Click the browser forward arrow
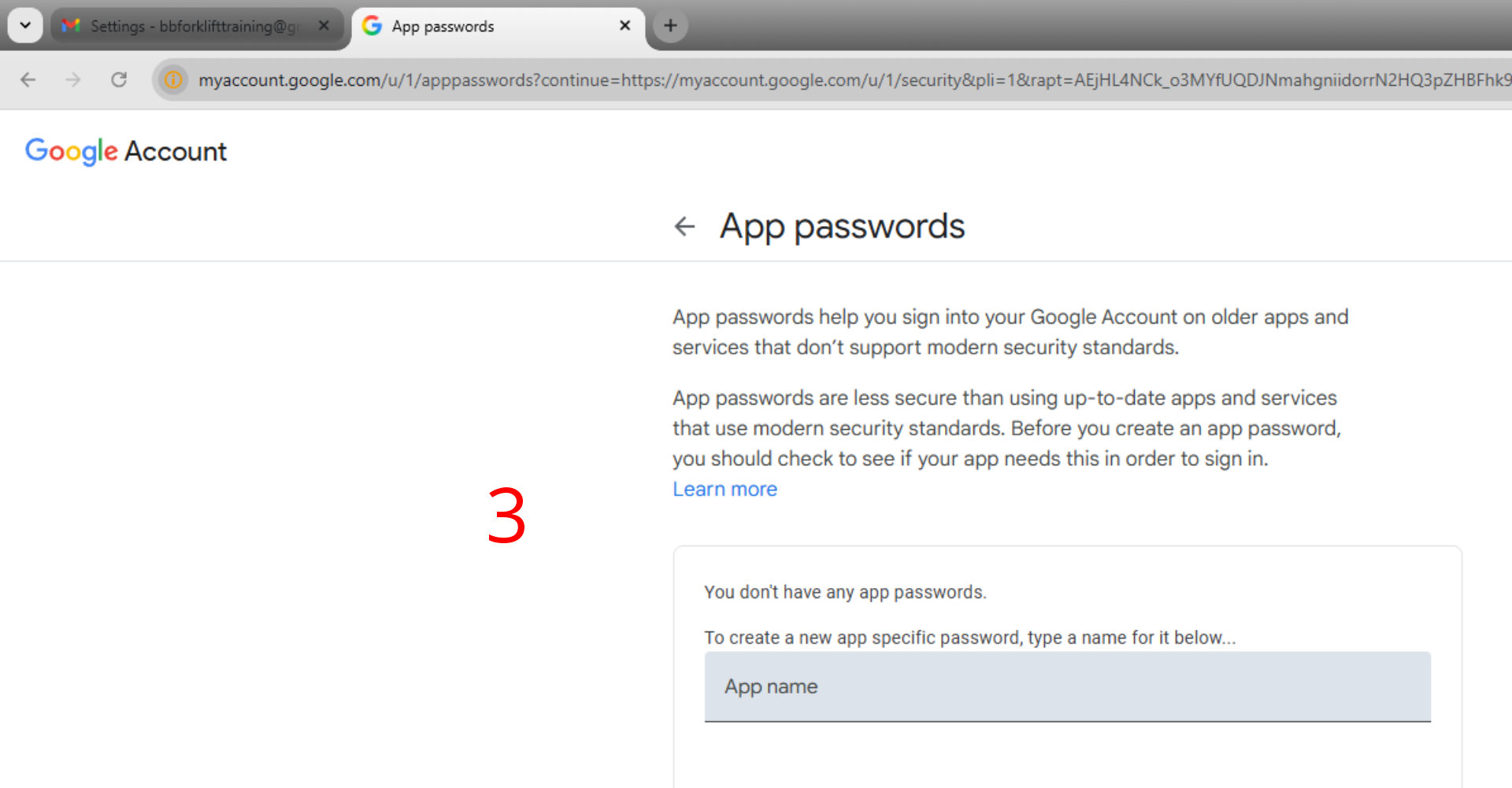Viewport: 1512px width, 788px height. coord(73,80)
